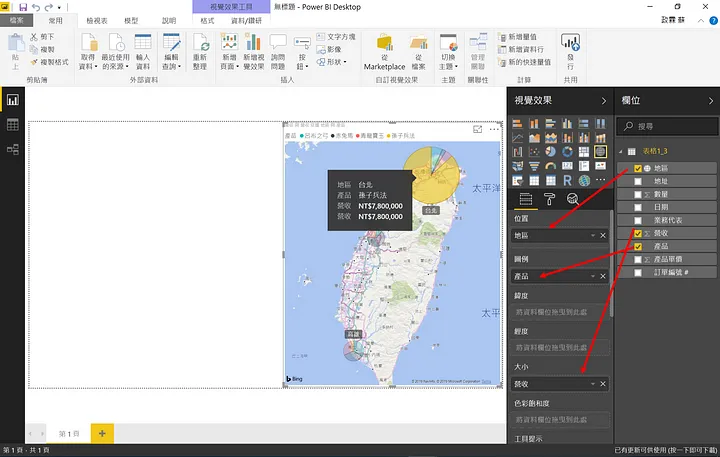Select the slicer visual
Viewport: 720px width, 457px height.
(518, 181)
